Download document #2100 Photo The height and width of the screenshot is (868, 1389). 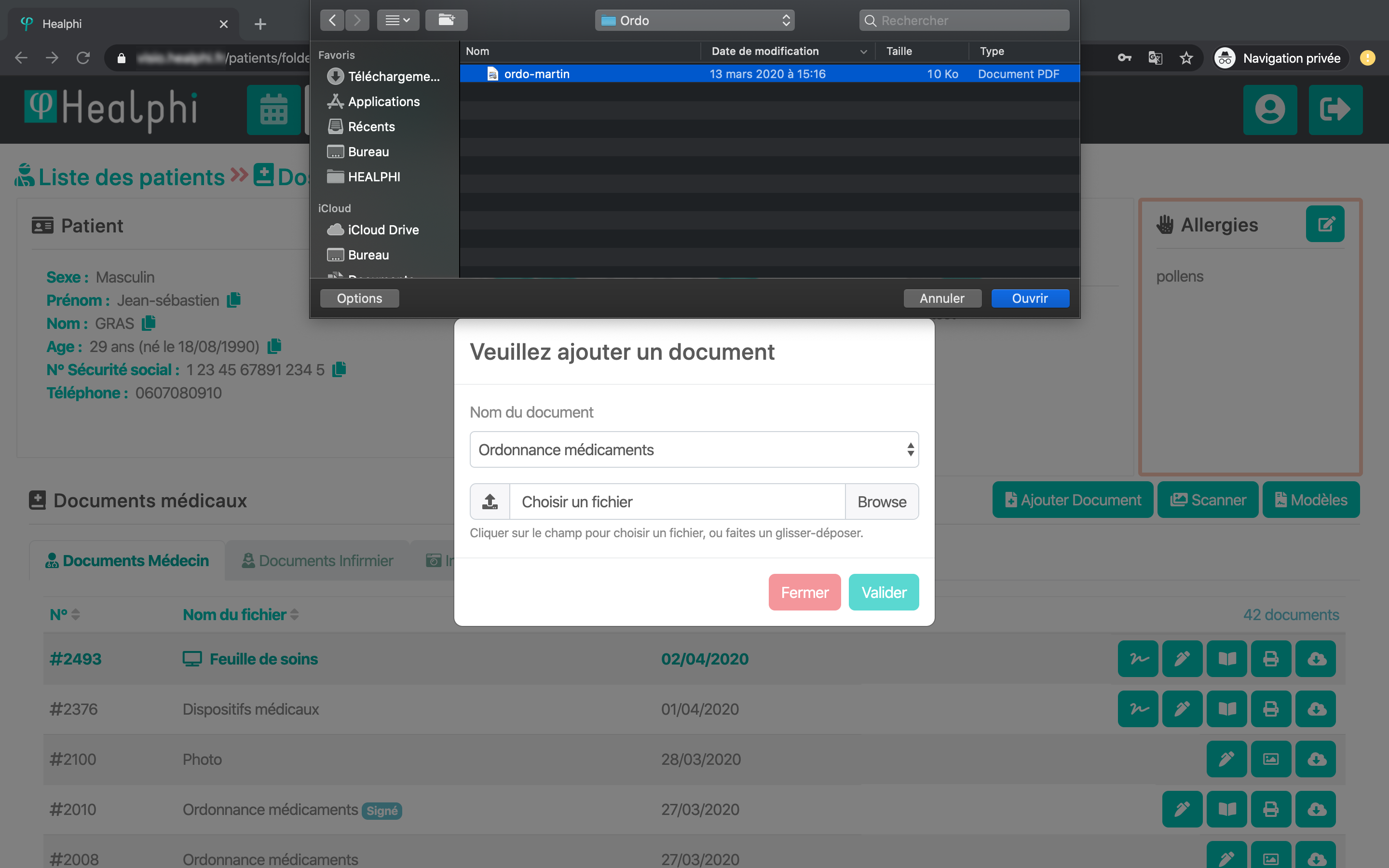tap(1316, 759)
